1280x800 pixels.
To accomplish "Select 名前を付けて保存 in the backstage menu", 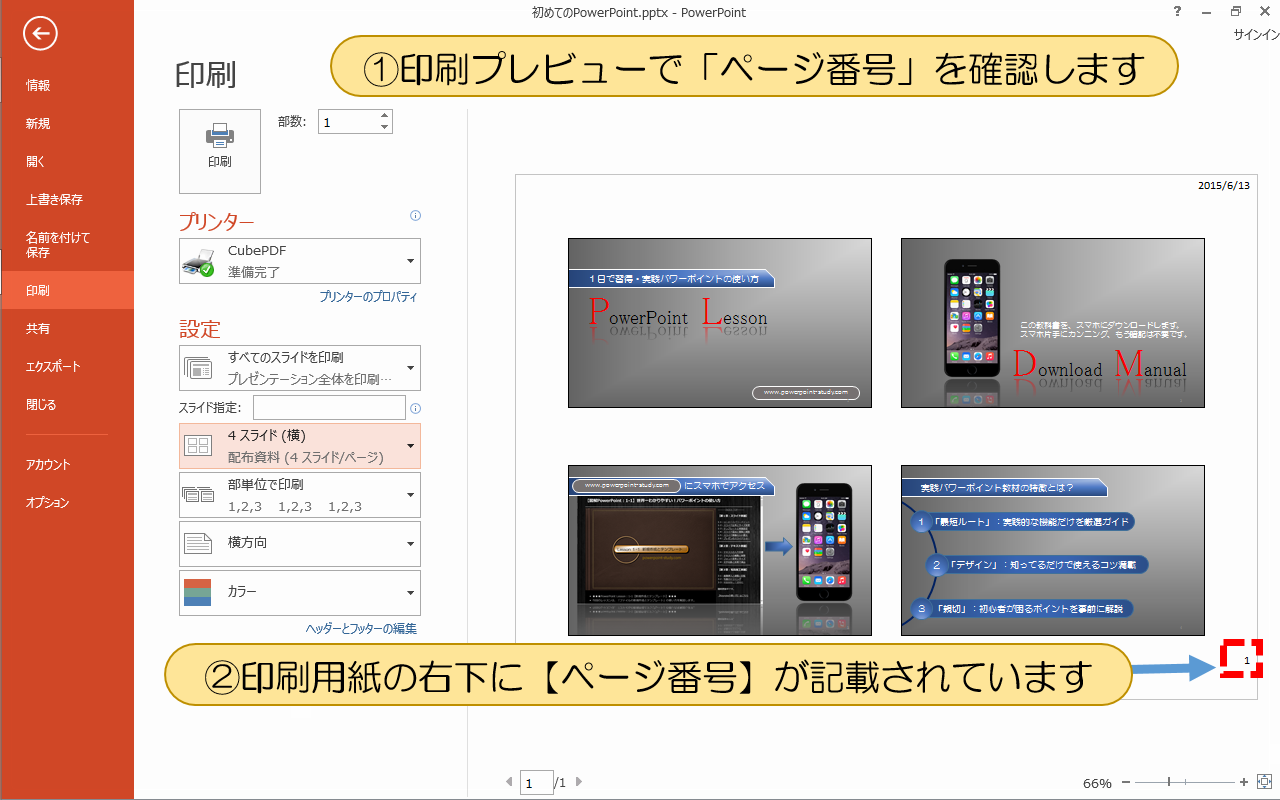I will tap(67, 245).
